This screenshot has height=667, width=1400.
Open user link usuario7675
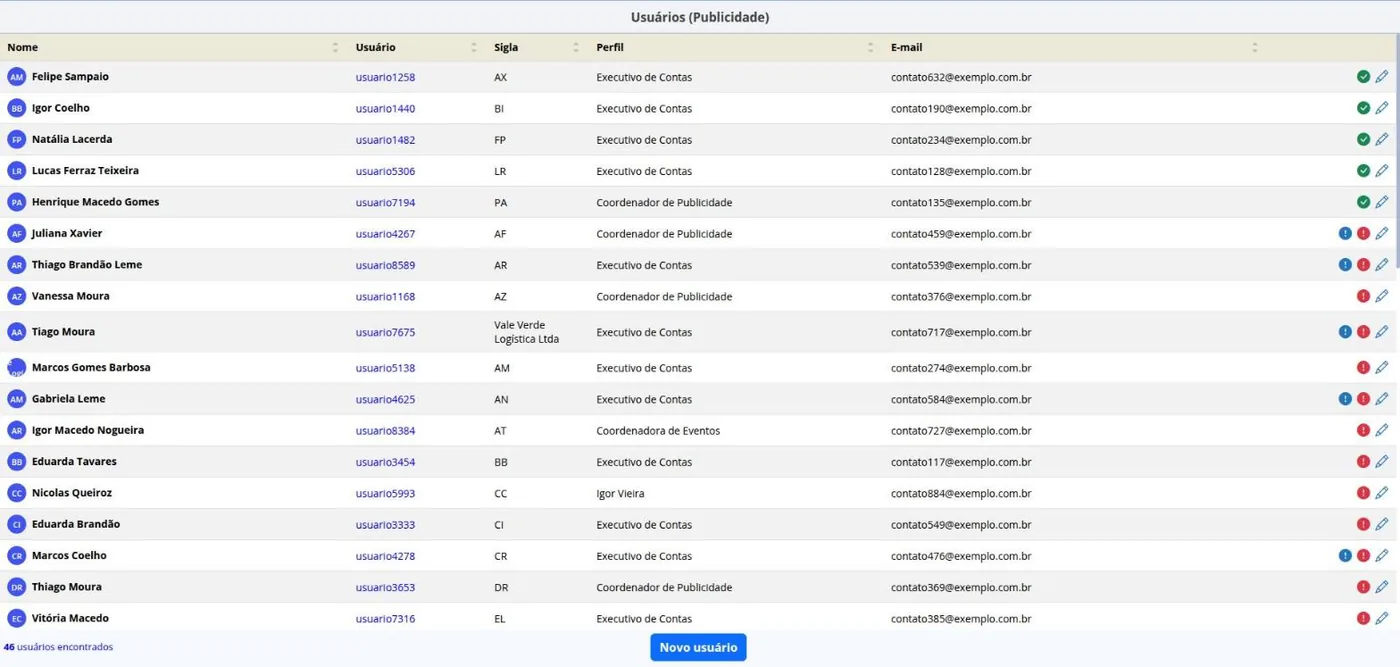coord(385,332)
